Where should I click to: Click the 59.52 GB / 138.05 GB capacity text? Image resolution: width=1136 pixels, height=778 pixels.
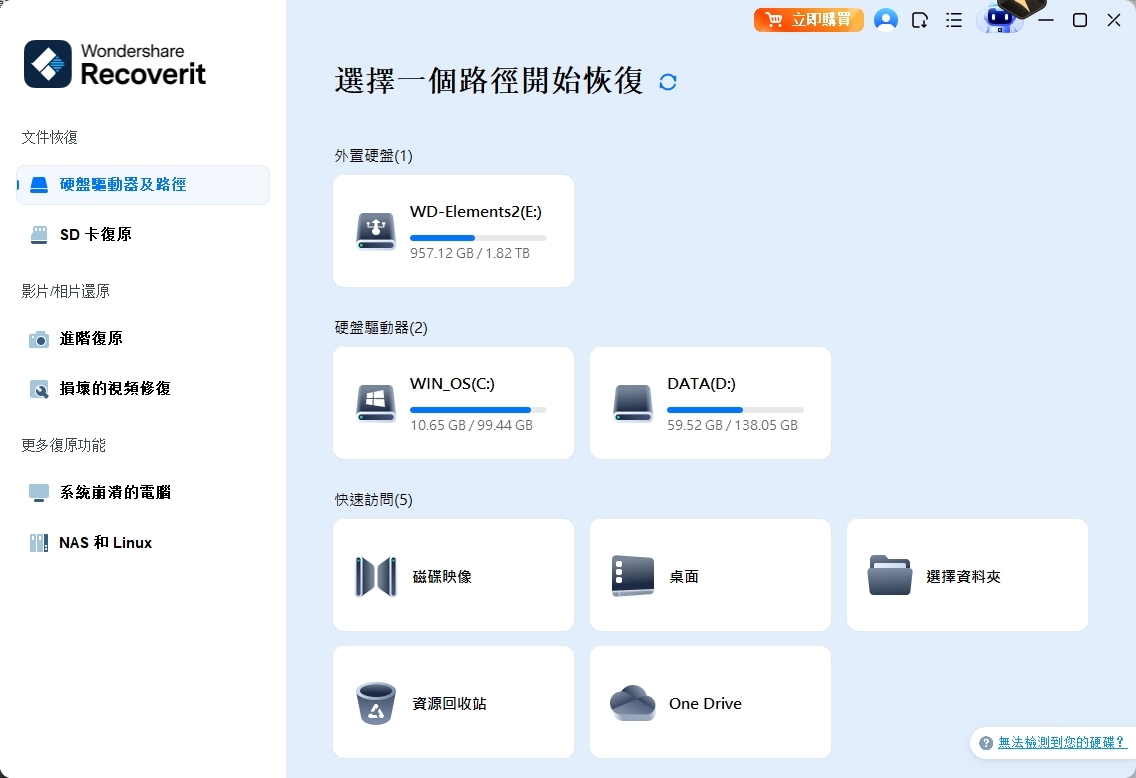point(732,425)
